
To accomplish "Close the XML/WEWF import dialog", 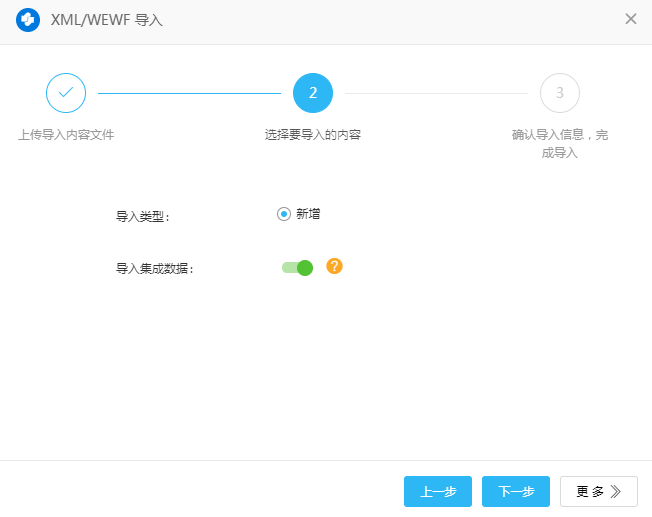I will tap(630, 19).
